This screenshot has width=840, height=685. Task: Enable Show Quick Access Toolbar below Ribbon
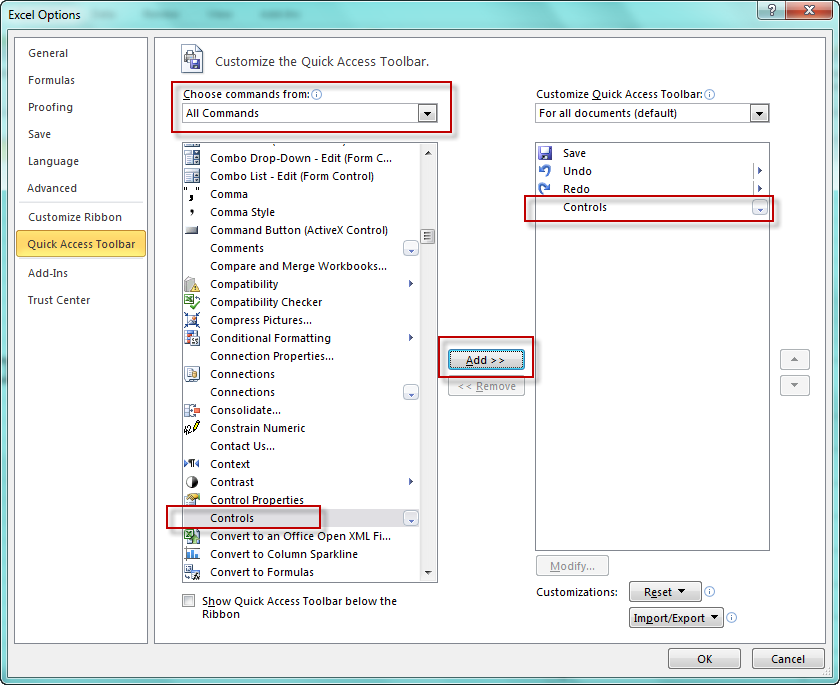coord(189,600)
